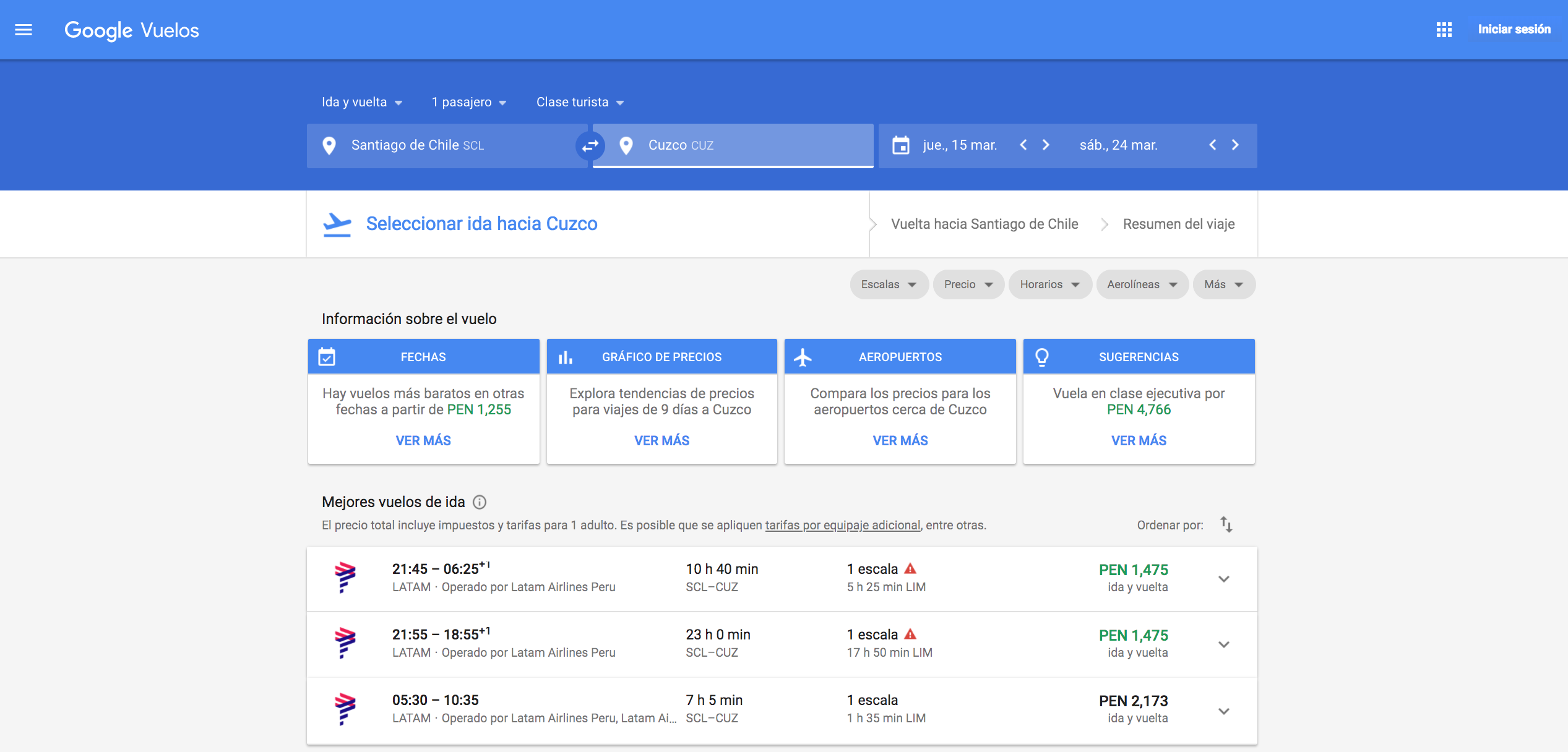Click VER MÁS in Sugerencias card
Screen dimensions: 1568x752
pyautogui.click(x=1139, y=440)
